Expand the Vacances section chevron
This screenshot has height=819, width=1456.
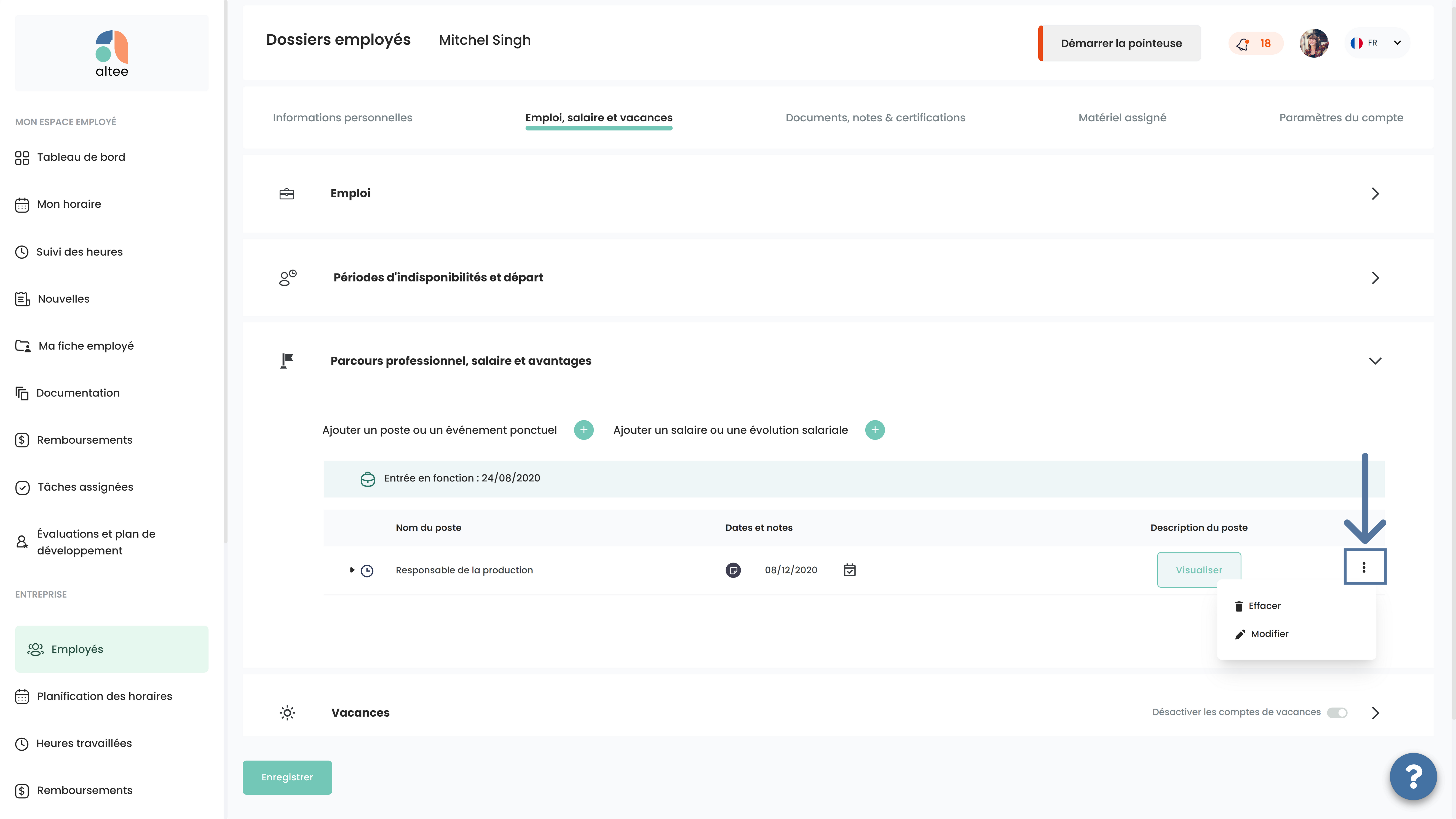pos(1375,713)
